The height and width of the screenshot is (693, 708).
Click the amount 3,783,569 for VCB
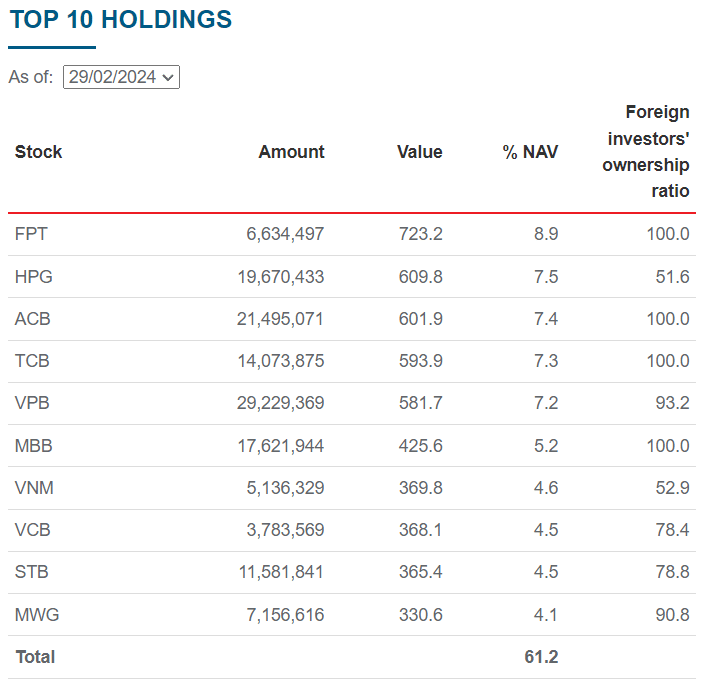coord(285,530)
